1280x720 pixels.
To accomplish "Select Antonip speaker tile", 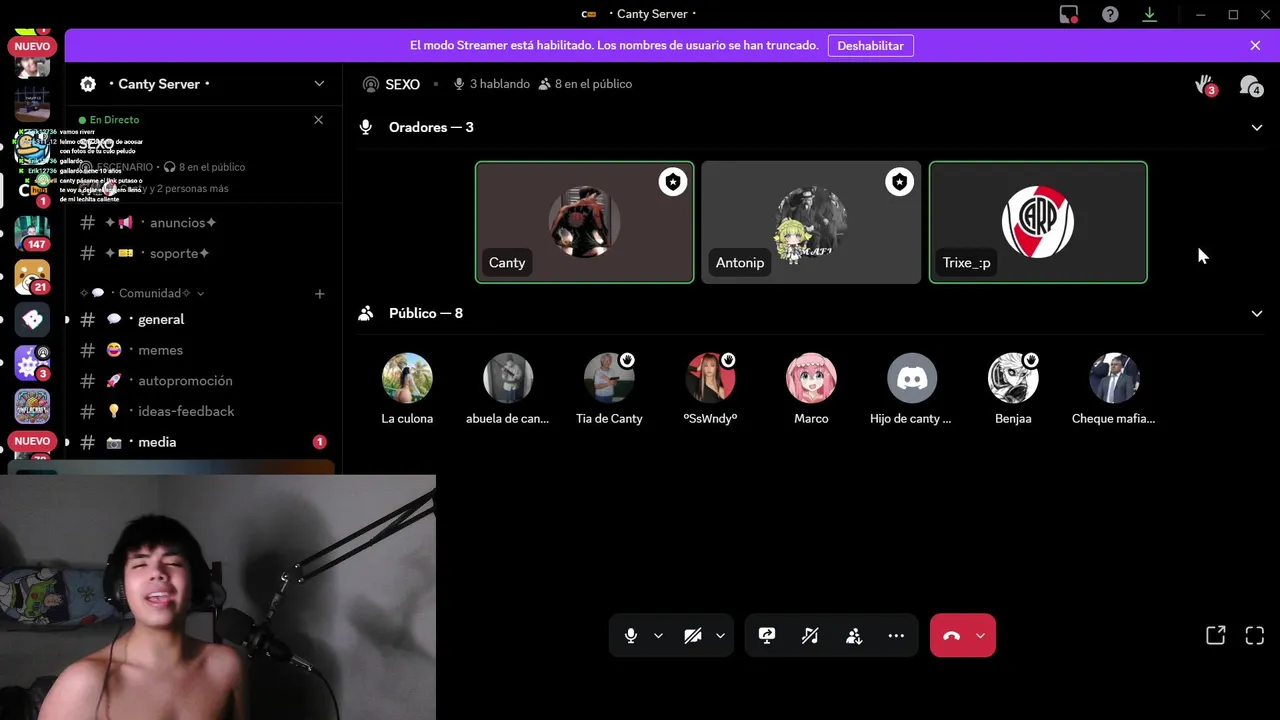I will tap(811, 222).
